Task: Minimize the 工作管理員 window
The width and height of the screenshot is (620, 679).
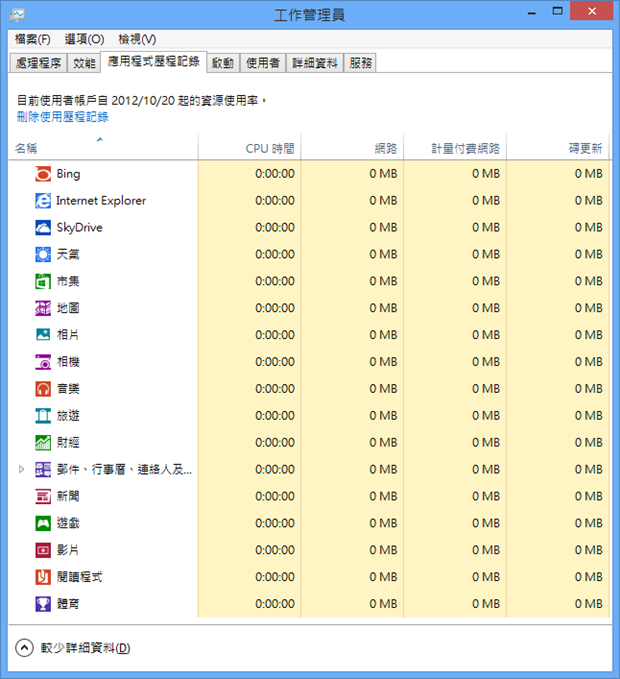Action: point(532,12)
